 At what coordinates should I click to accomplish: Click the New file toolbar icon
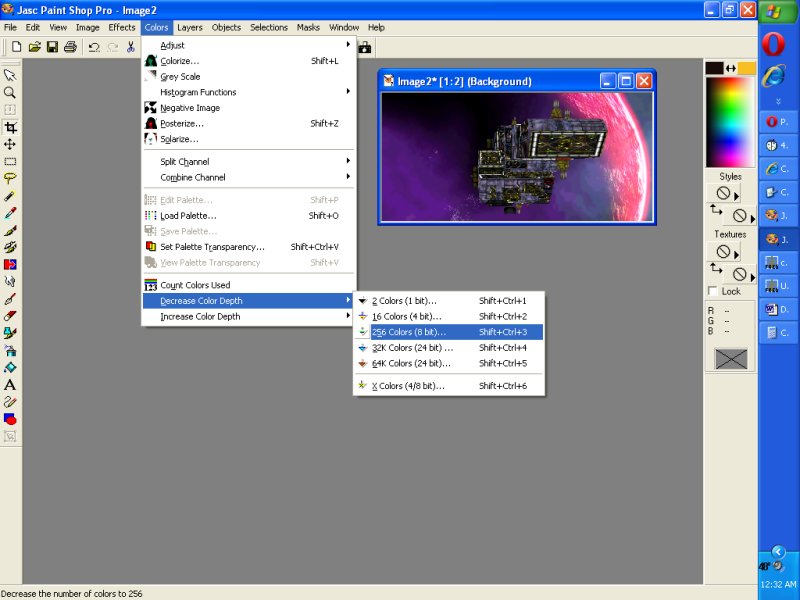click(16, 47)
